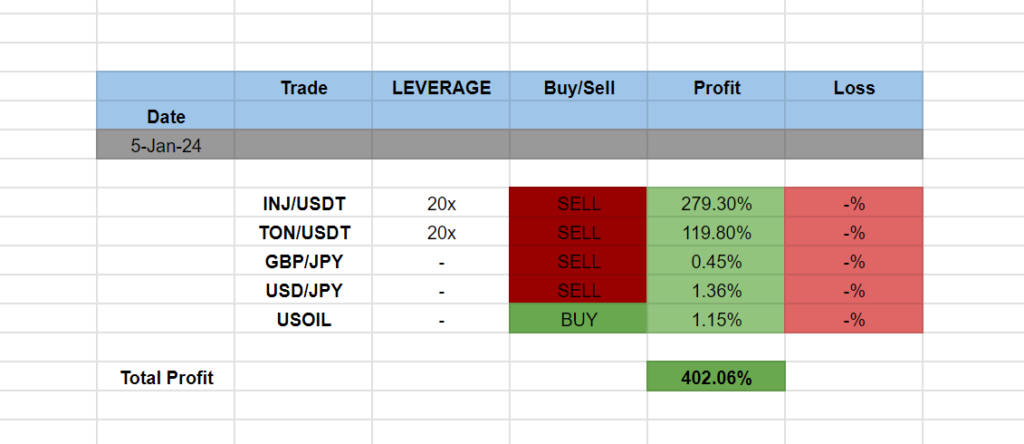Click the 279.30% profit cell
The image size is (1024, 444).
(x=716, y=204)
